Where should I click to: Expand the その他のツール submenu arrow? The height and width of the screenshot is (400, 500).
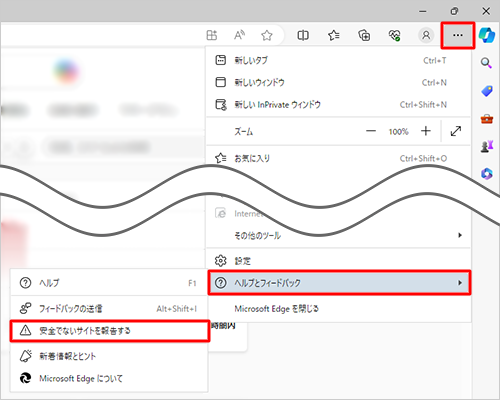pos(460,235)
